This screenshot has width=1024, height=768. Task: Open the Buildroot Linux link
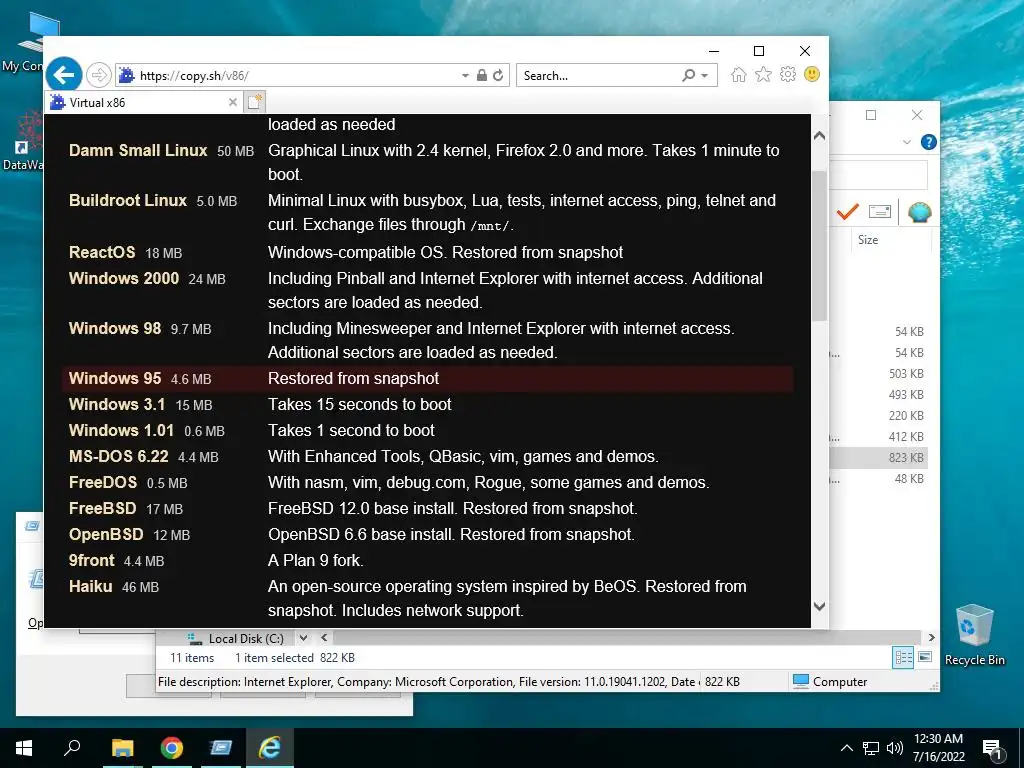128,200
